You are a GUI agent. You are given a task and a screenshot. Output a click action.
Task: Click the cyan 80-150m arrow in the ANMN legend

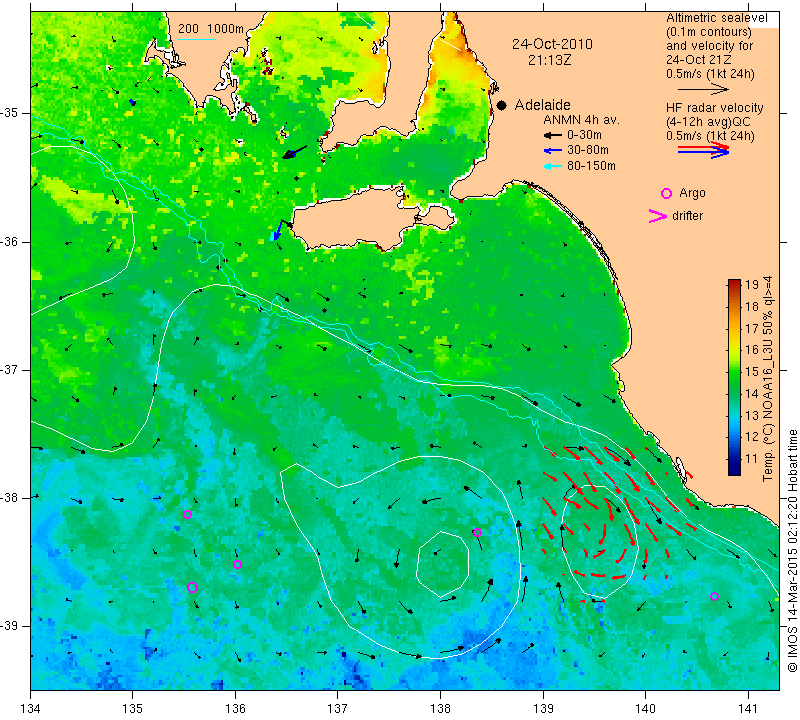pos(553,166)
